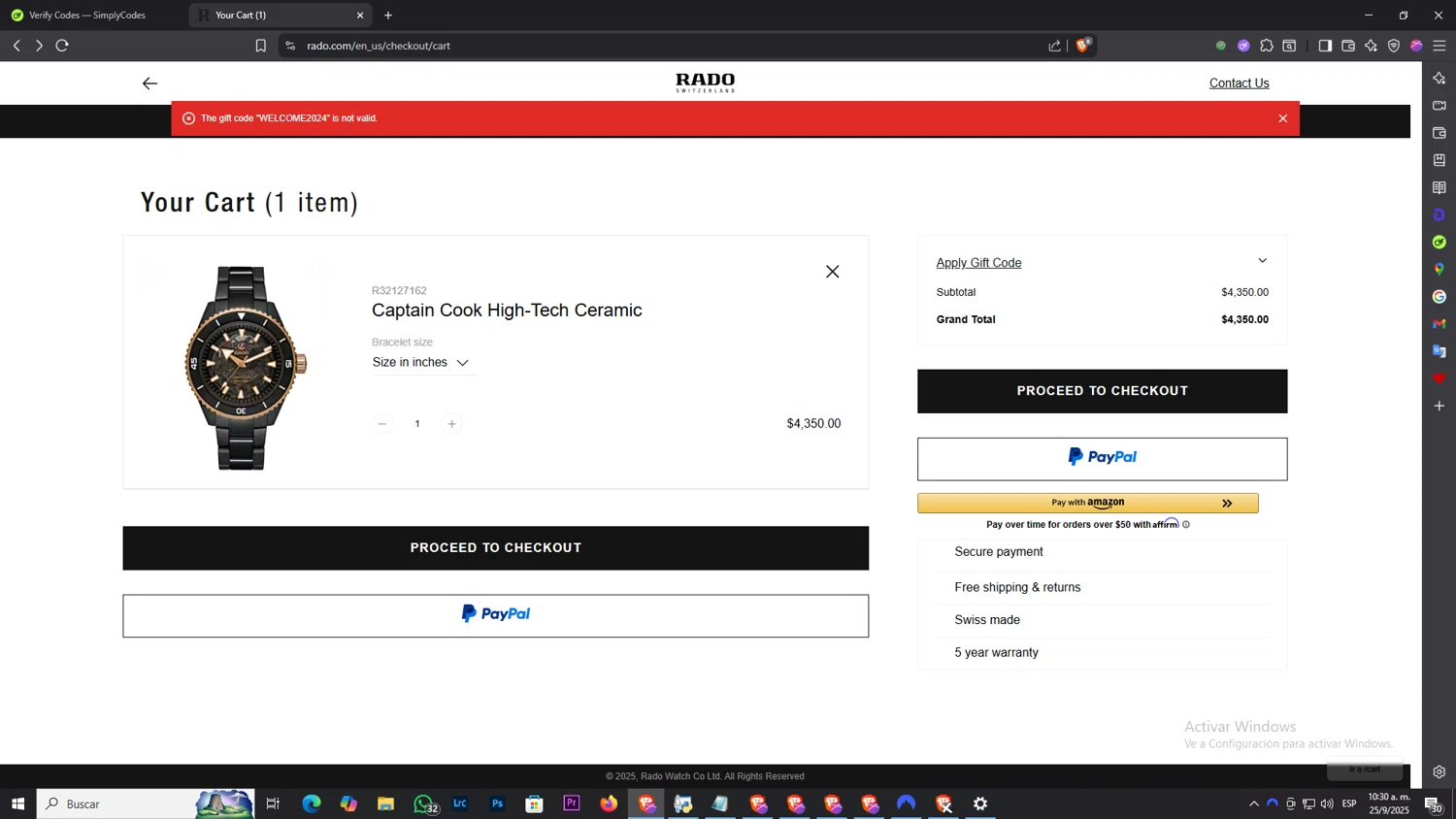This screenshot has width=1456, height=819.
Task: Dismiss the invalid gift code alert
Action: [x=1282, y=118]
